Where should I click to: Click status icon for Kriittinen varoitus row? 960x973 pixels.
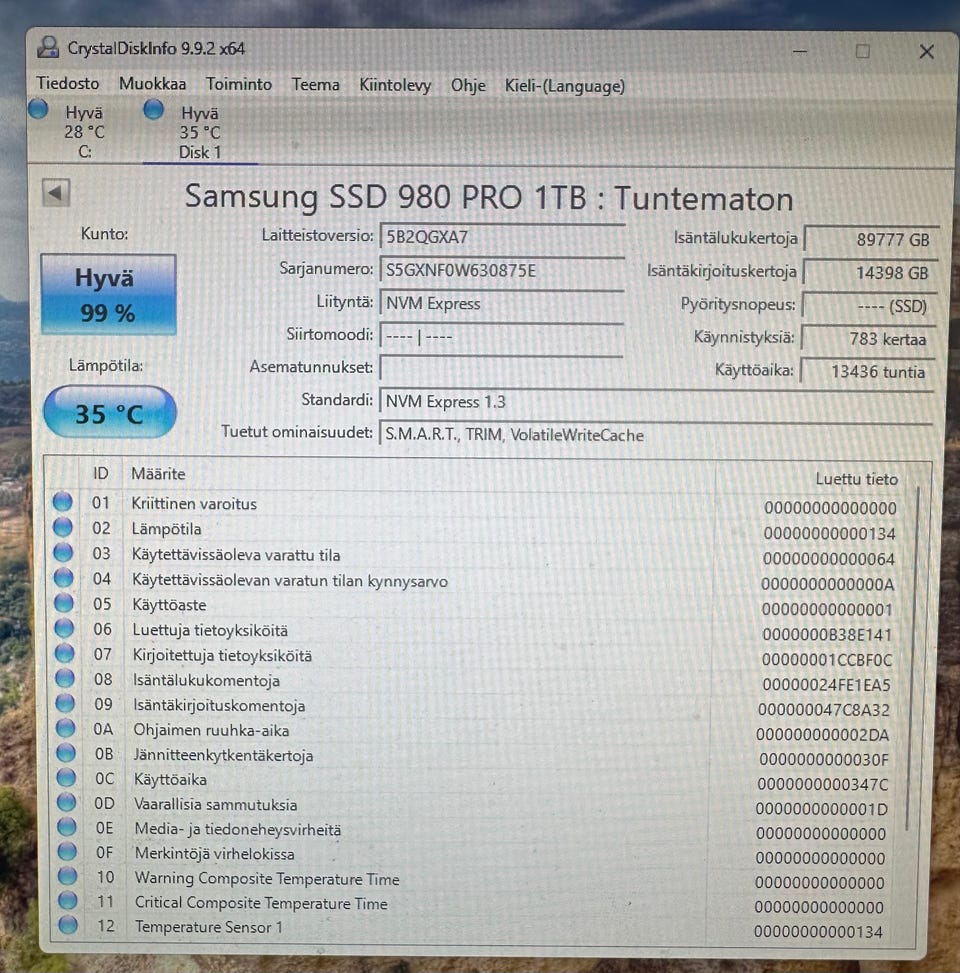(x=63, y=501)
